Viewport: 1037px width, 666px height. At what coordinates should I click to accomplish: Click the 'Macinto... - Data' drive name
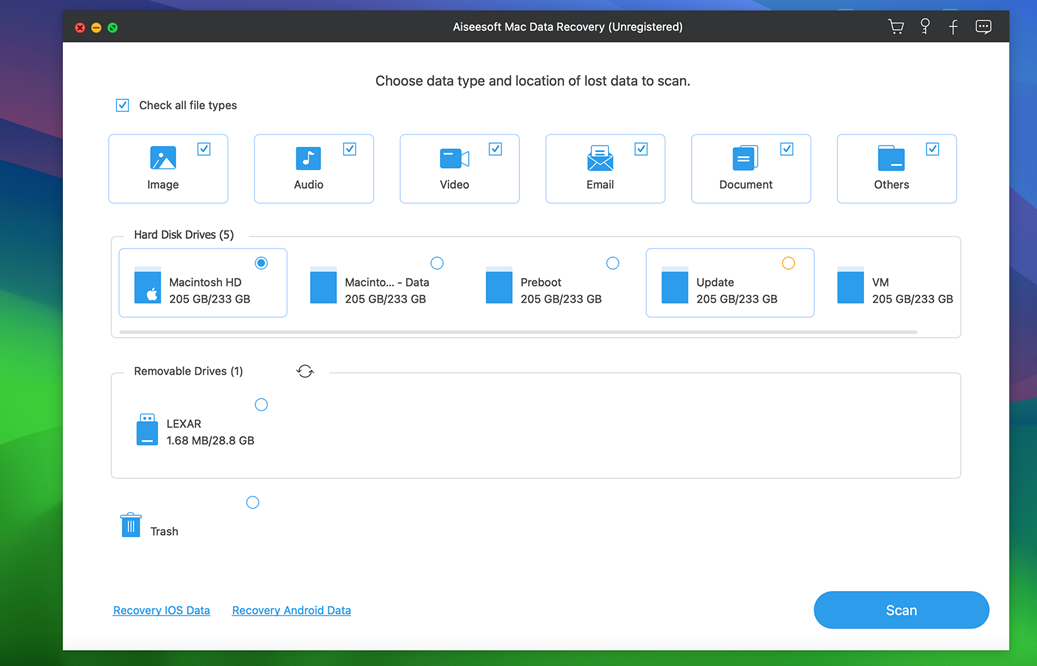tap(387, 282)
